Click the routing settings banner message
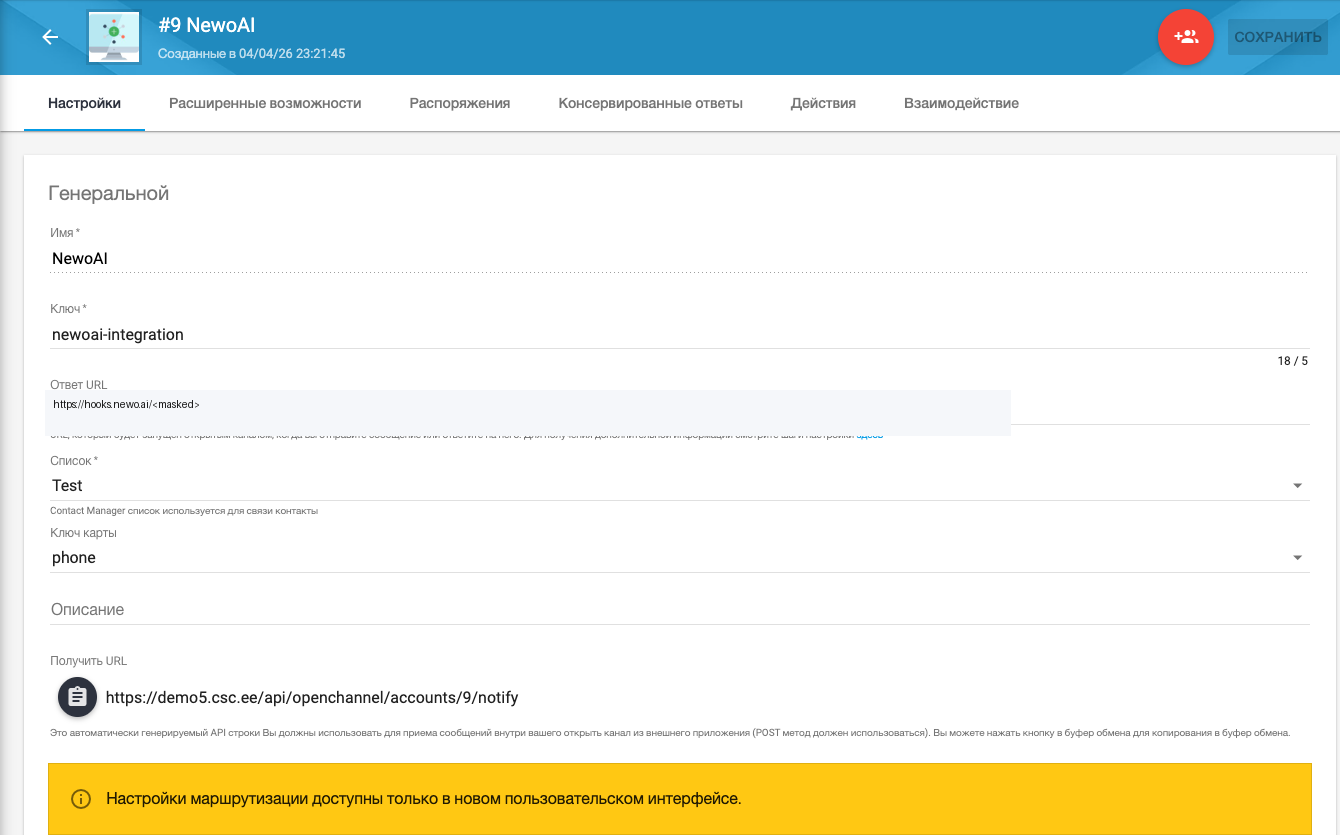The image size is (1340, 835). (424, 800)
